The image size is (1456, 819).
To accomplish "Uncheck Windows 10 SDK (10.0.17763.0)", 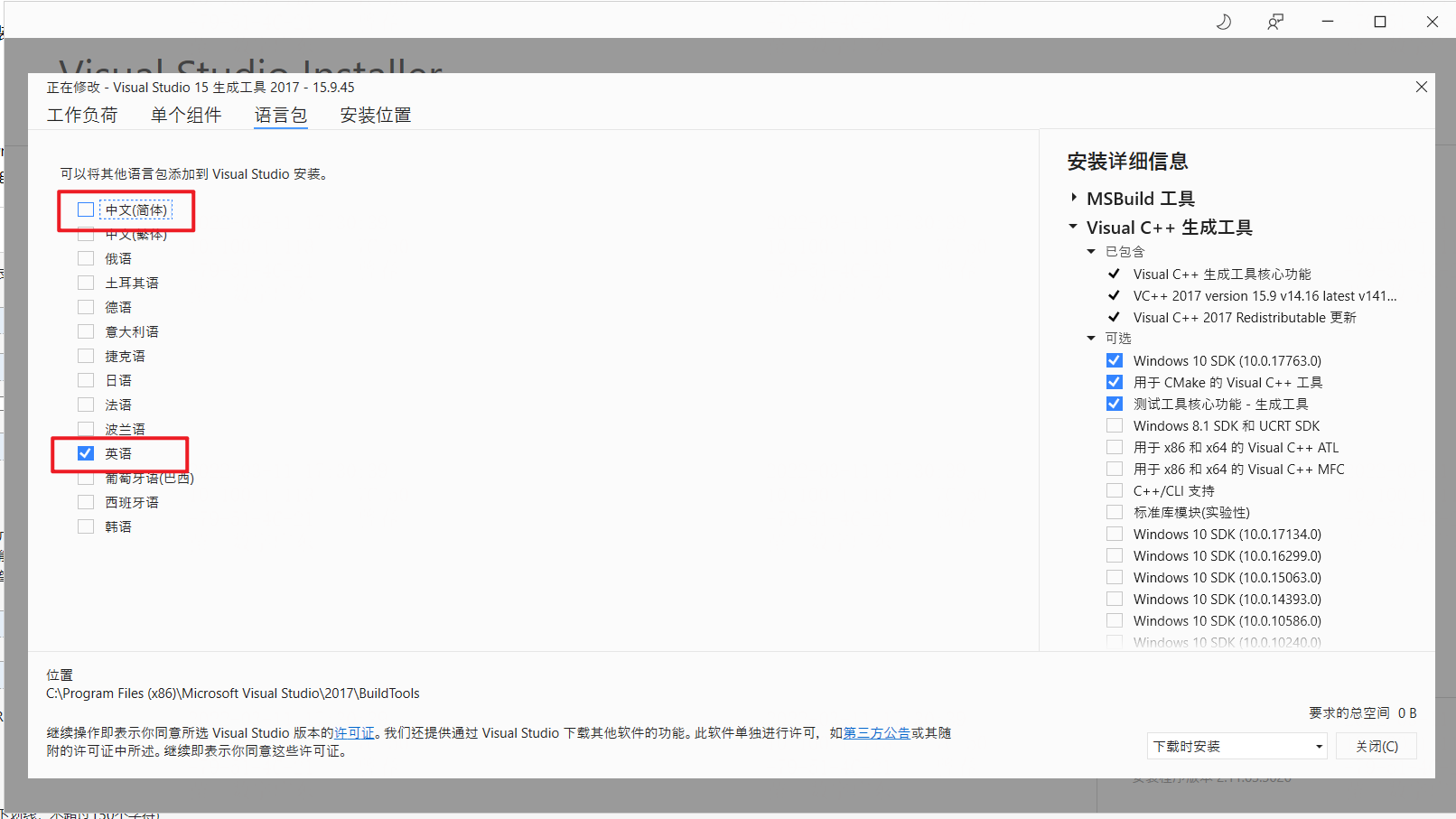I will (x=1115, y=360).
